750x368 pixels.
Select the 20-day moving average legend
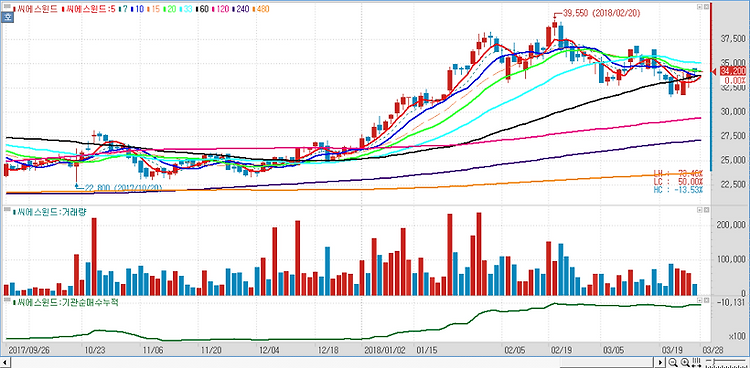point(170,9)
